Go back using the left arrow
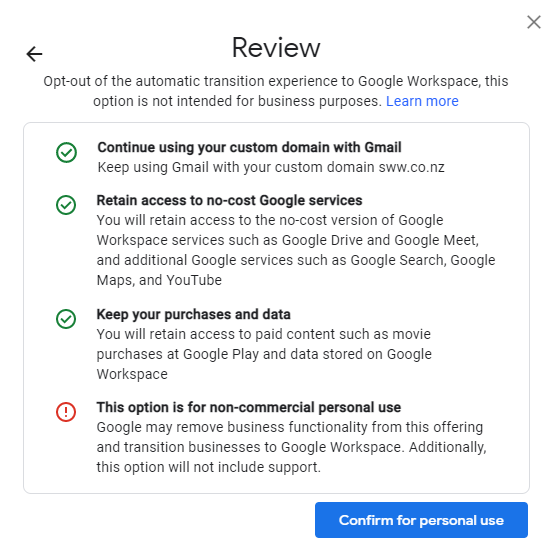 34,54
